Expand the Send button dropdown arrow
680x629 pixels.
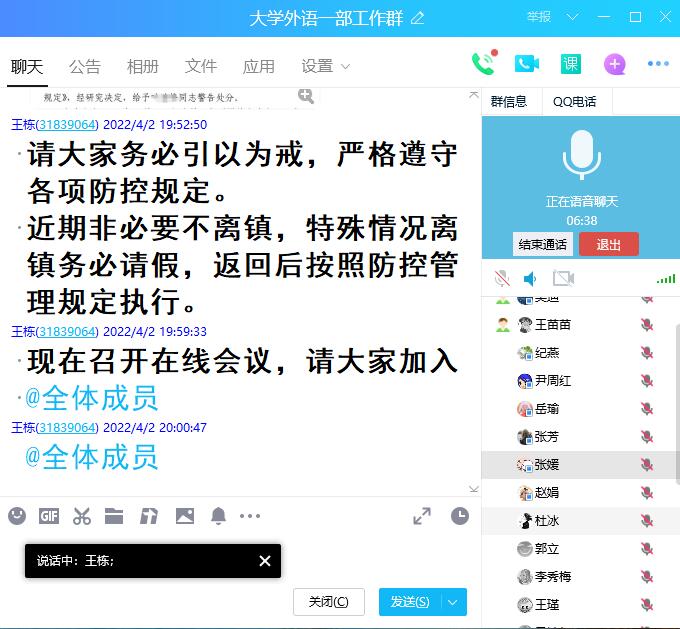pyautogui.click(x=454, y=601)
